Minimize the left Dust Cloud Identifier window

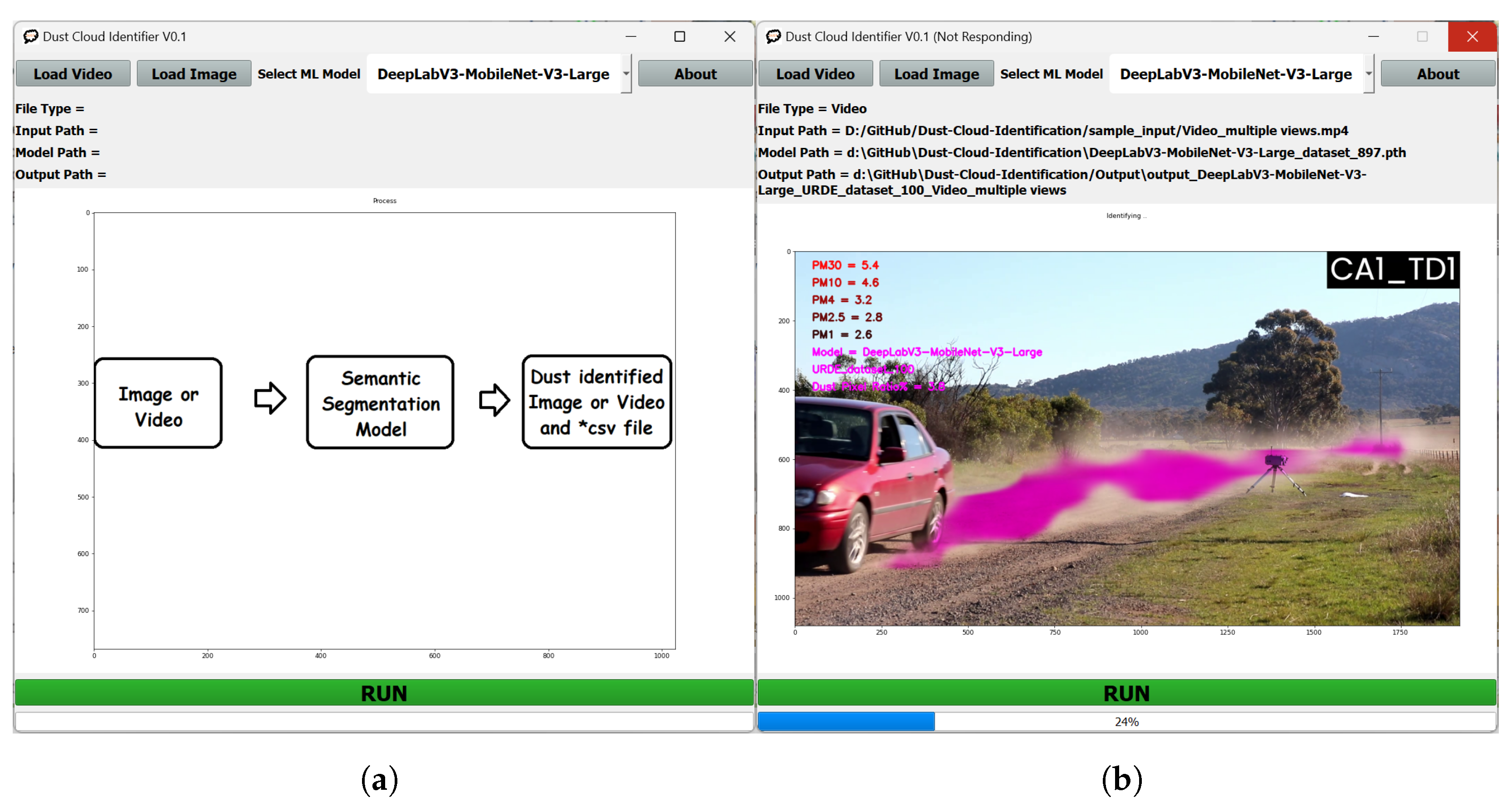[631, 36]
